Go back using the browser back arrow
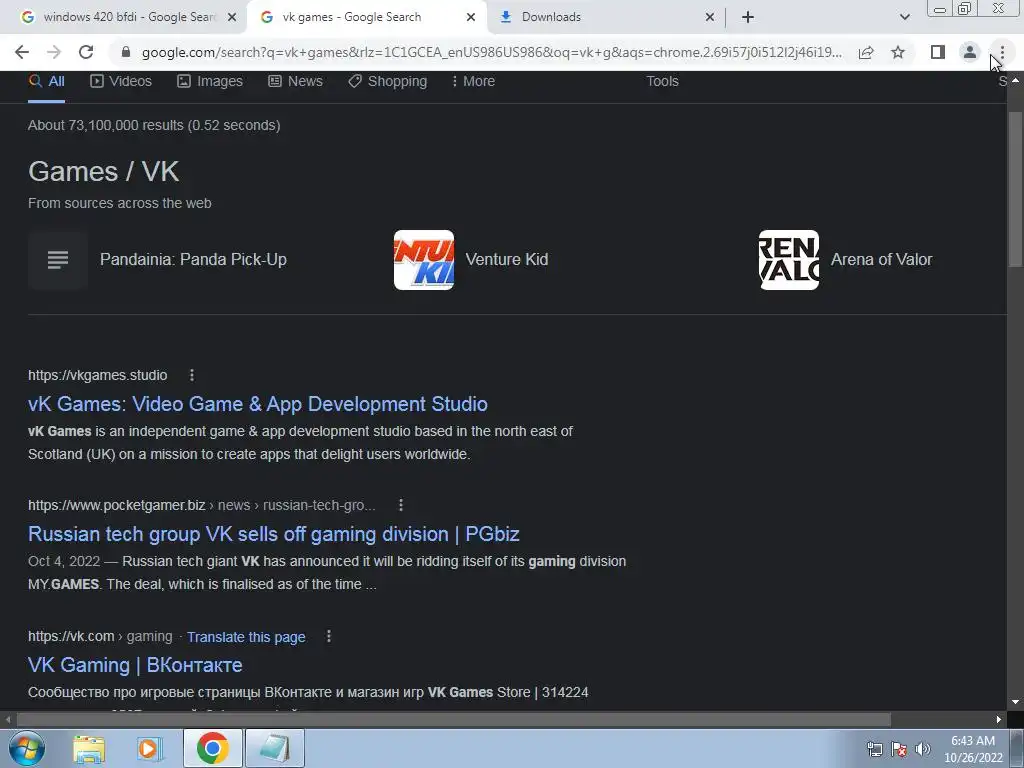This screenshot has width=1024, height=768. pyautogui.click(x=22, y=52)
